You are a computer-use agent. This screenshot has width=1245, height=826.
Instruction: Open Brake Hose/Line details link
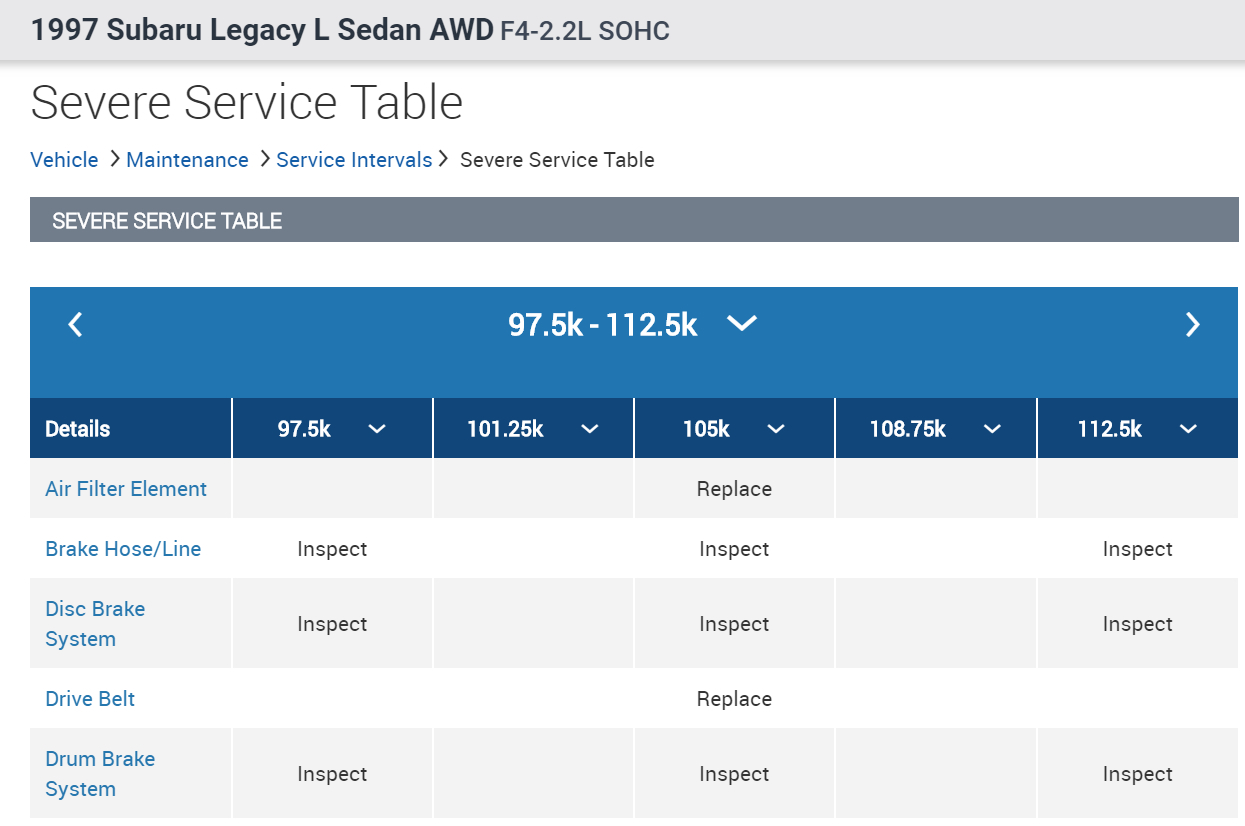coord(123,549)
